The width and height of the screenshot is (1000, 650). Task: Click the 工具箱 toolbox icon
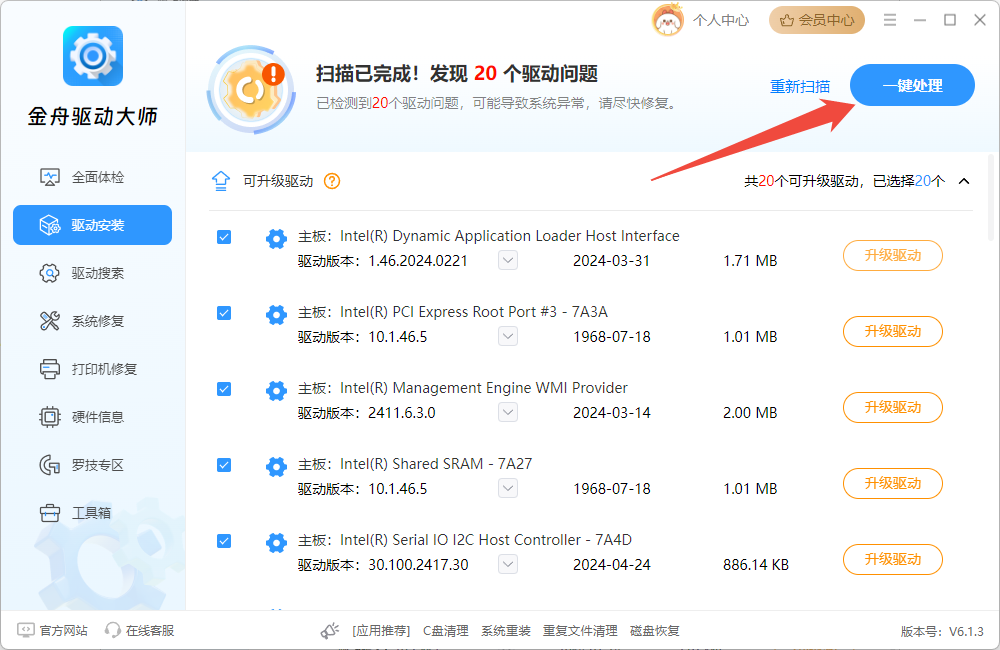49,513
